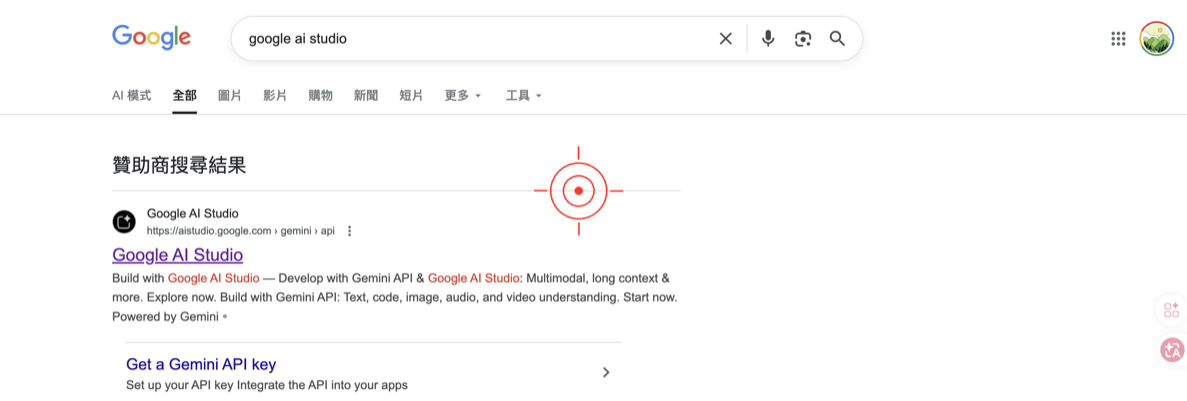This screenshot has height=401, width=1187.
Task: Click the Google AI Studio site name
Action: [x=192, y=213]
